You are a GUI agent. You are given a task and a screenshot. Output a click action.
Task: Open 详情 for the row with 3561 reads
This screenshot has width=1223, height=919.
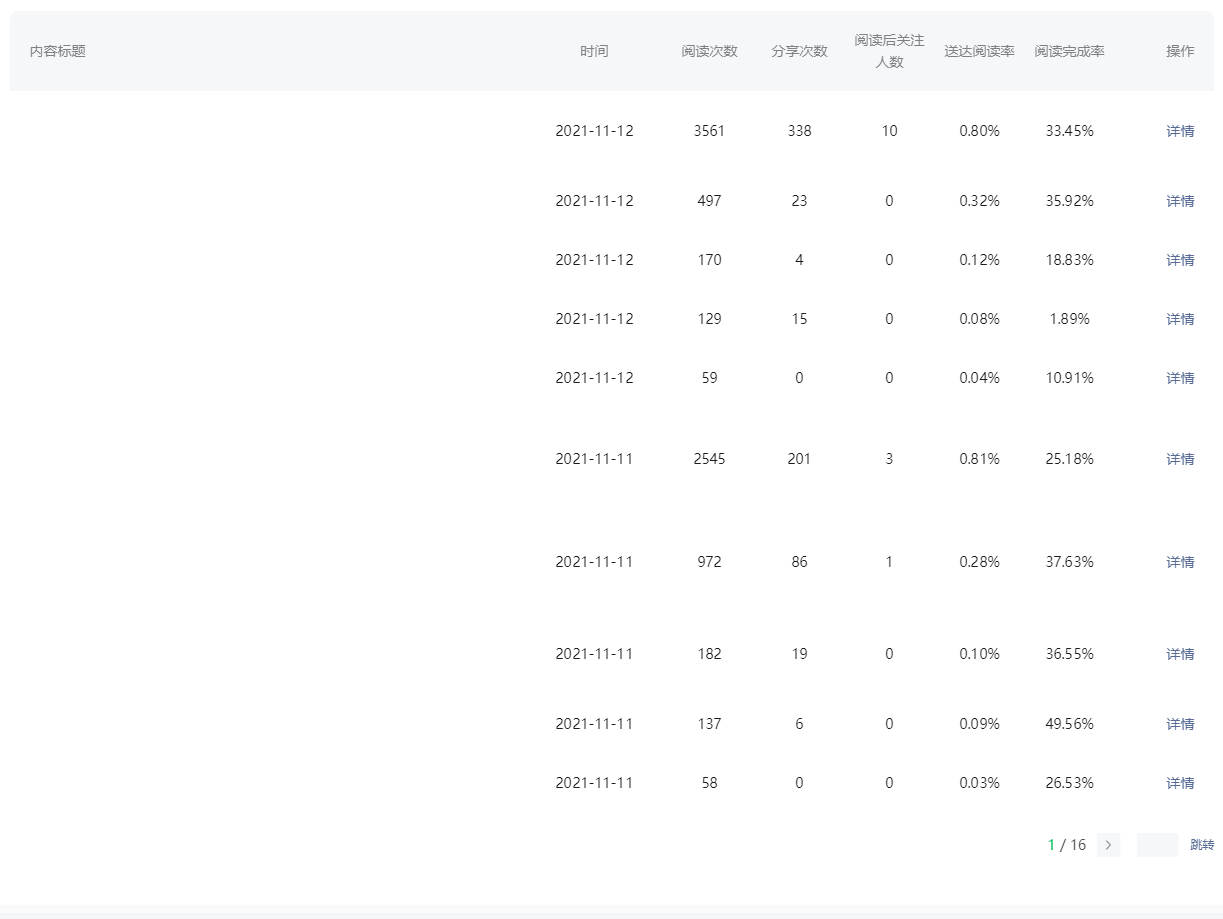1180,131
